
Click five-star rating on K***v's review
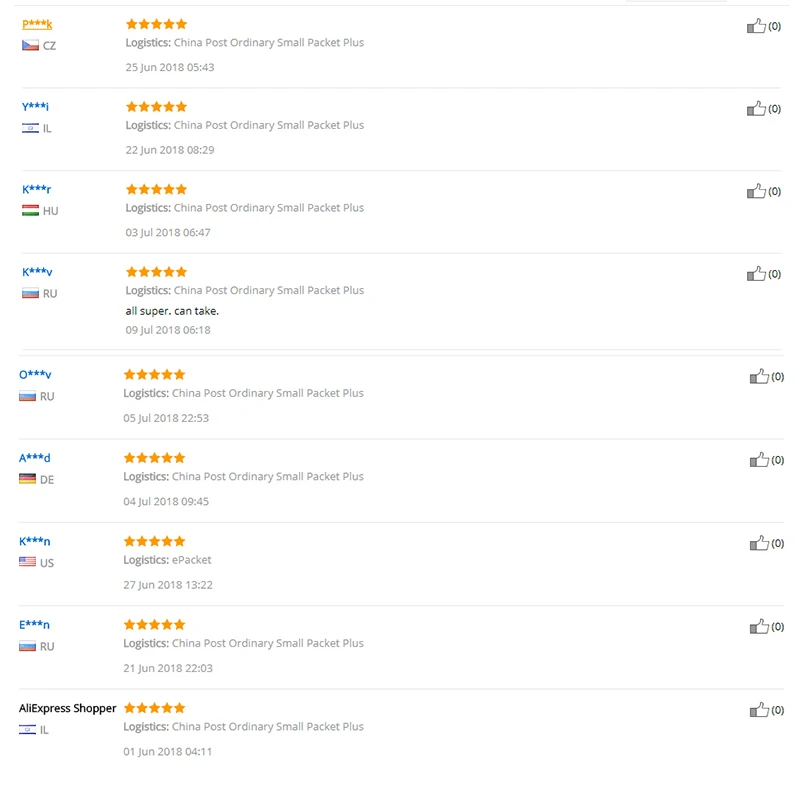(x=156, y=272)
